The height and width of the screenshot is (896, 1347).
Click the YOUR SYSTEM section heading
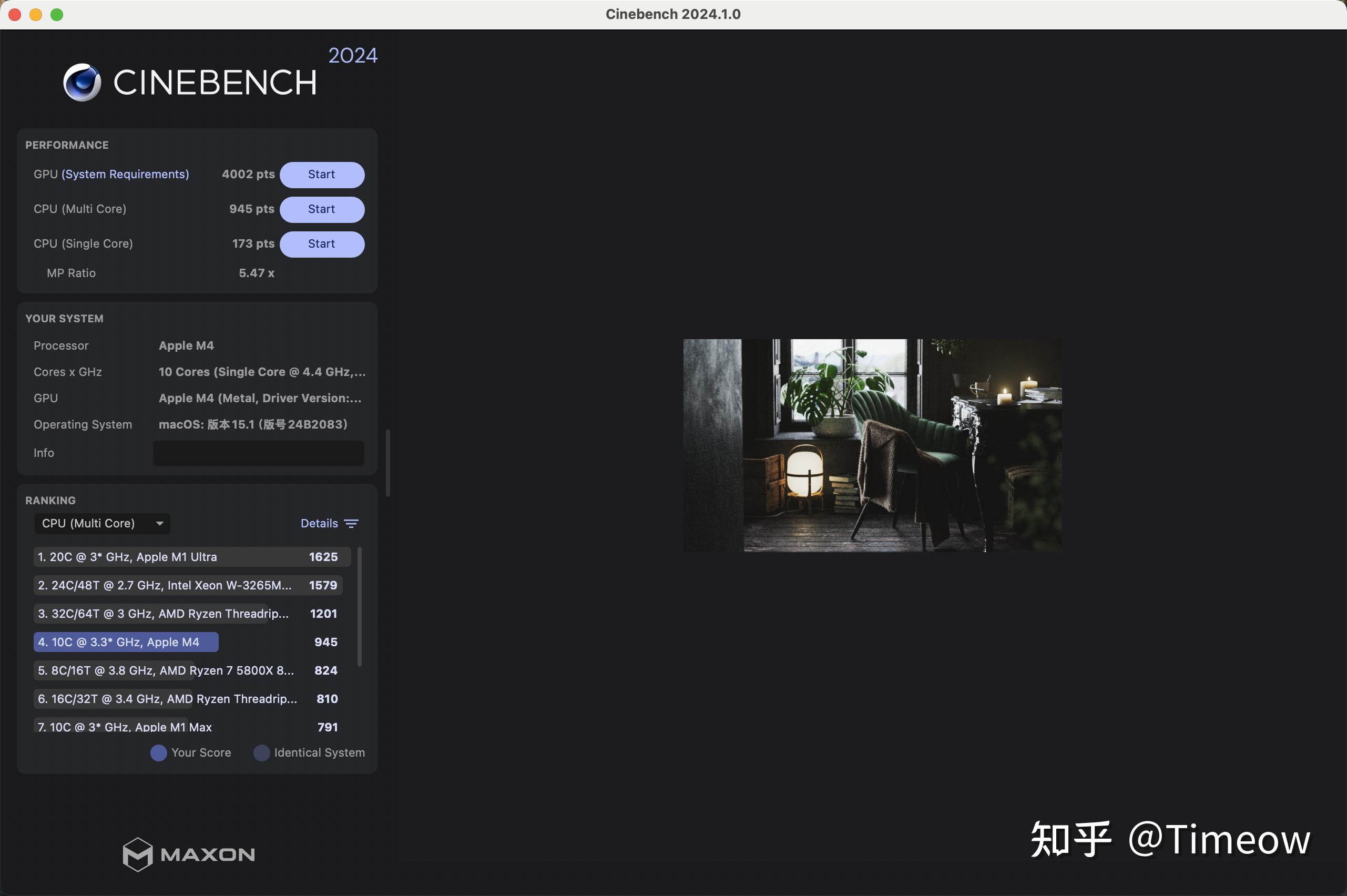(65, 319)
